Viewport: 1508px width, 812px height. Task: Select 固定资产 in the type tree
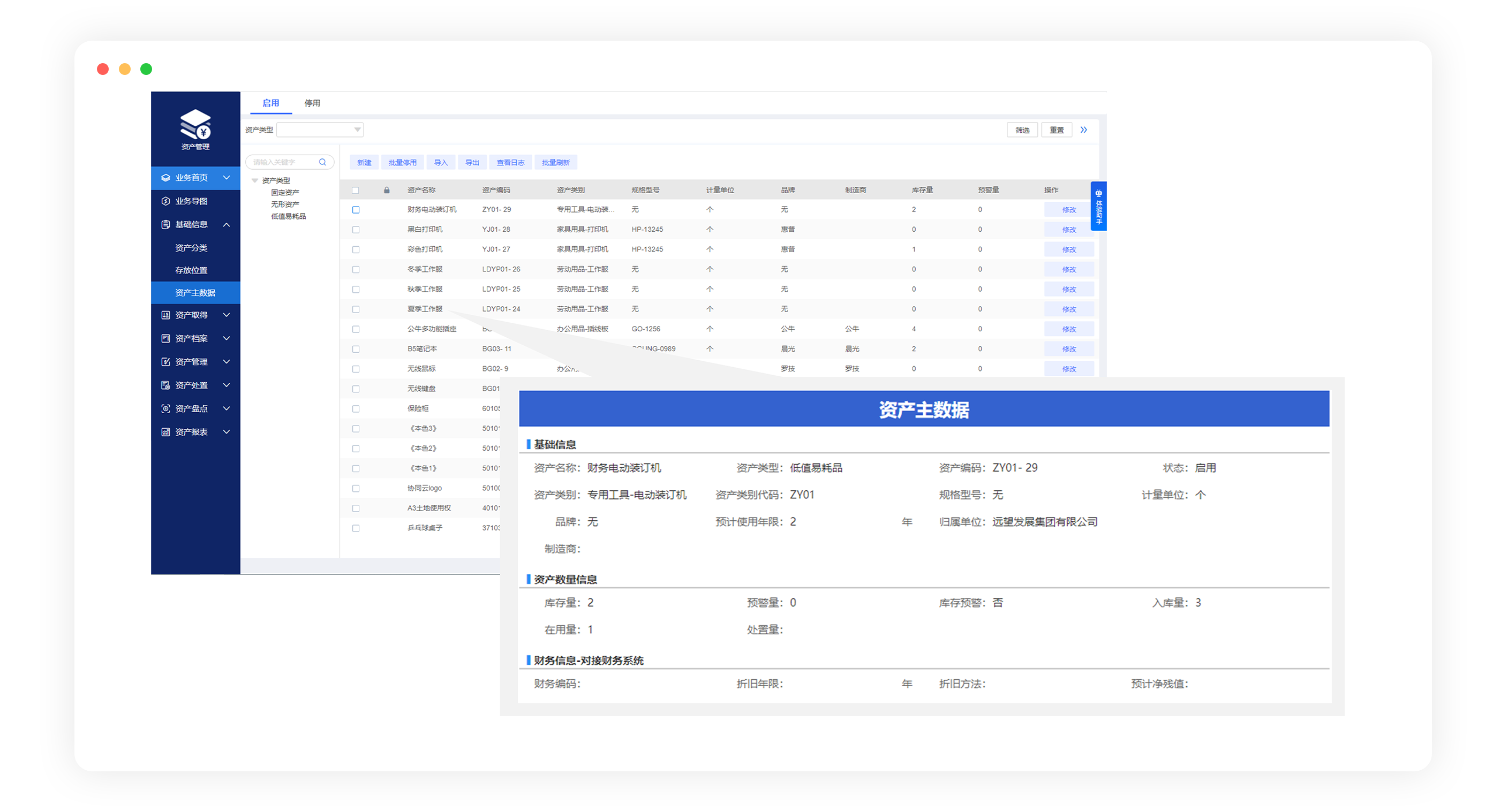pyautogui.click(x=285, y=193)
